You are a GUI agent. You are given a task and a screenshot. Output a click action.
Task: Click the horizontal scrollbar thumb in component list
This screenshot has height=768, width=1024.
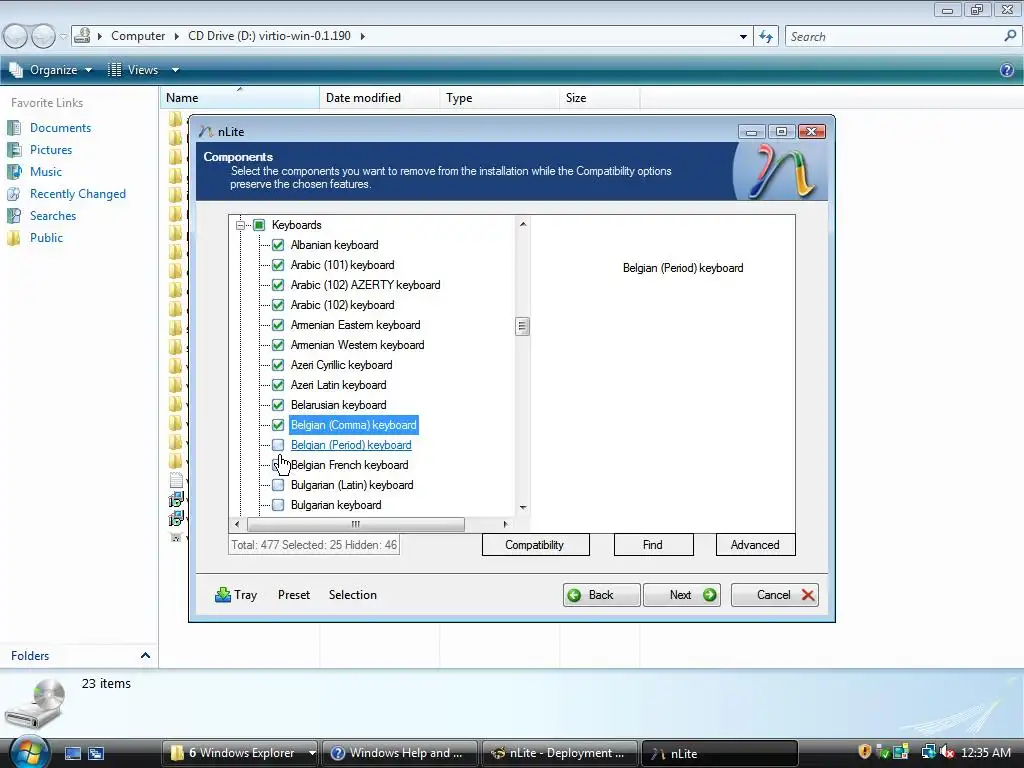[356, 524]
